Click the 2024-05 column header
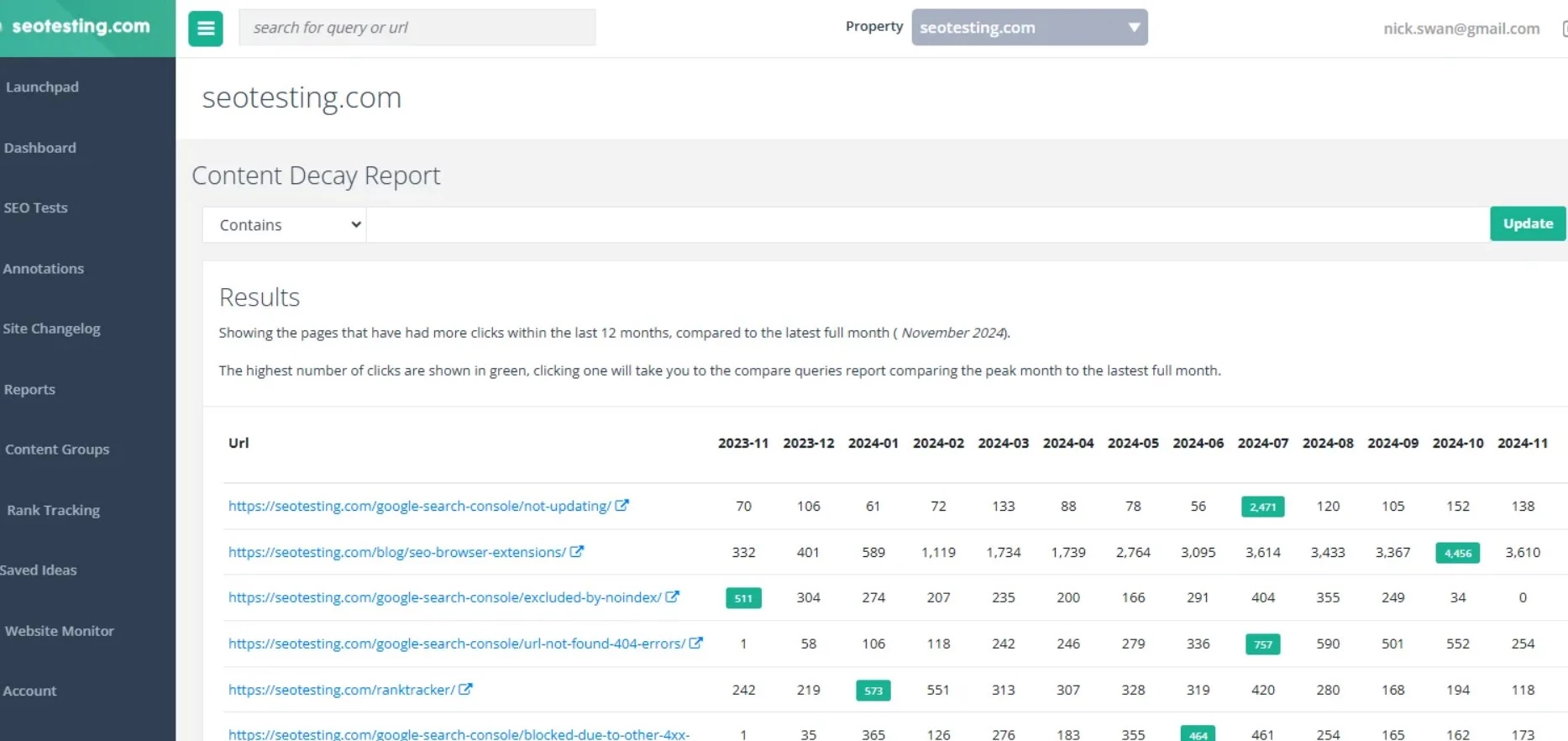Image resolution: width=1568 pixels, height=741 pixels. point(1133,443)
